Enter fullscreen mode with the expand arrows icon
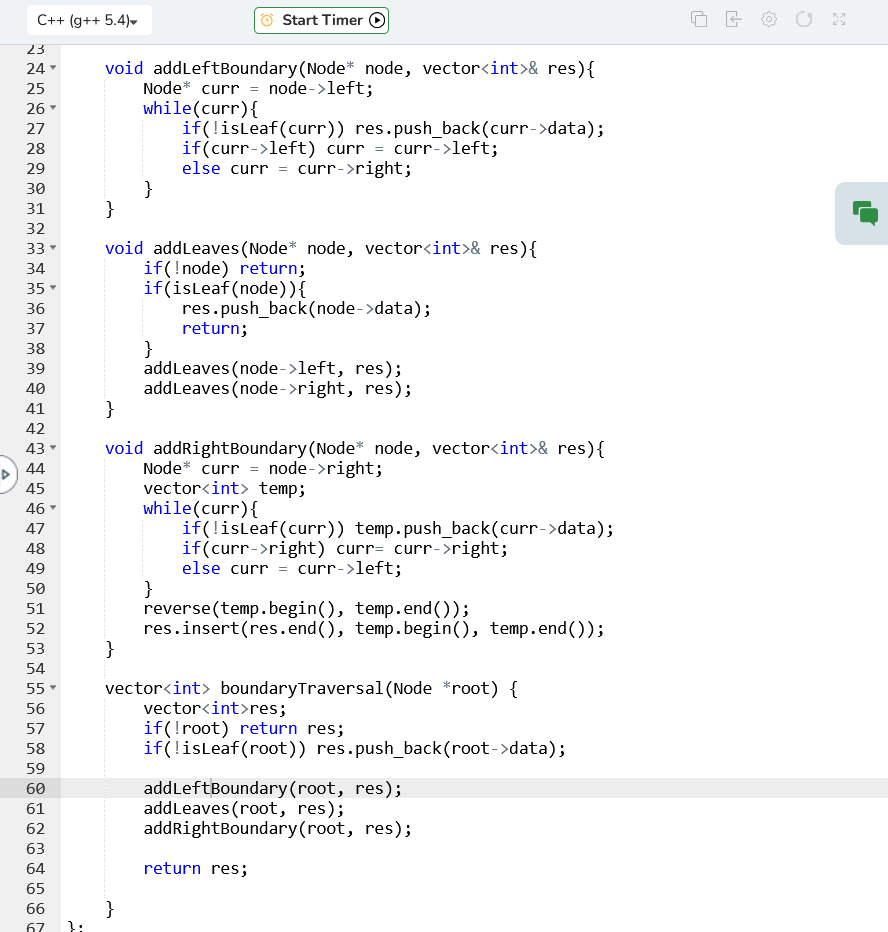The image size is (888, 932). coord(839,20)
